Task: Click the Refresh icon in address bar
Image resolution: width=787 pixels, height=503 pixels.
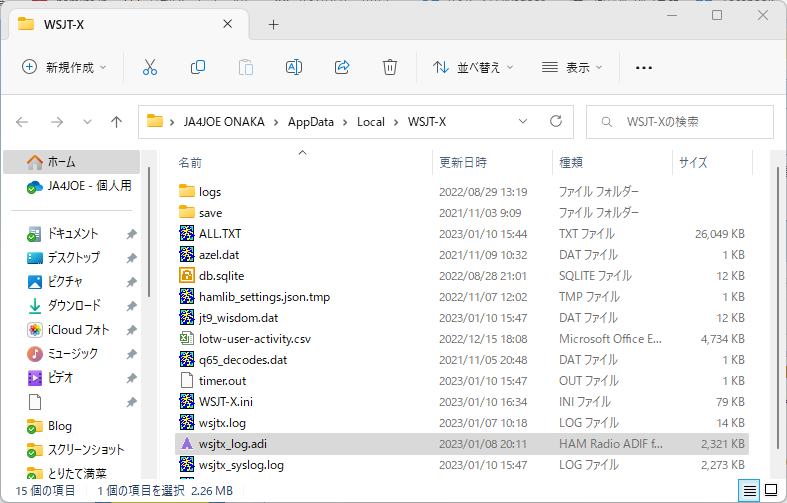Action: coord(556,121)
